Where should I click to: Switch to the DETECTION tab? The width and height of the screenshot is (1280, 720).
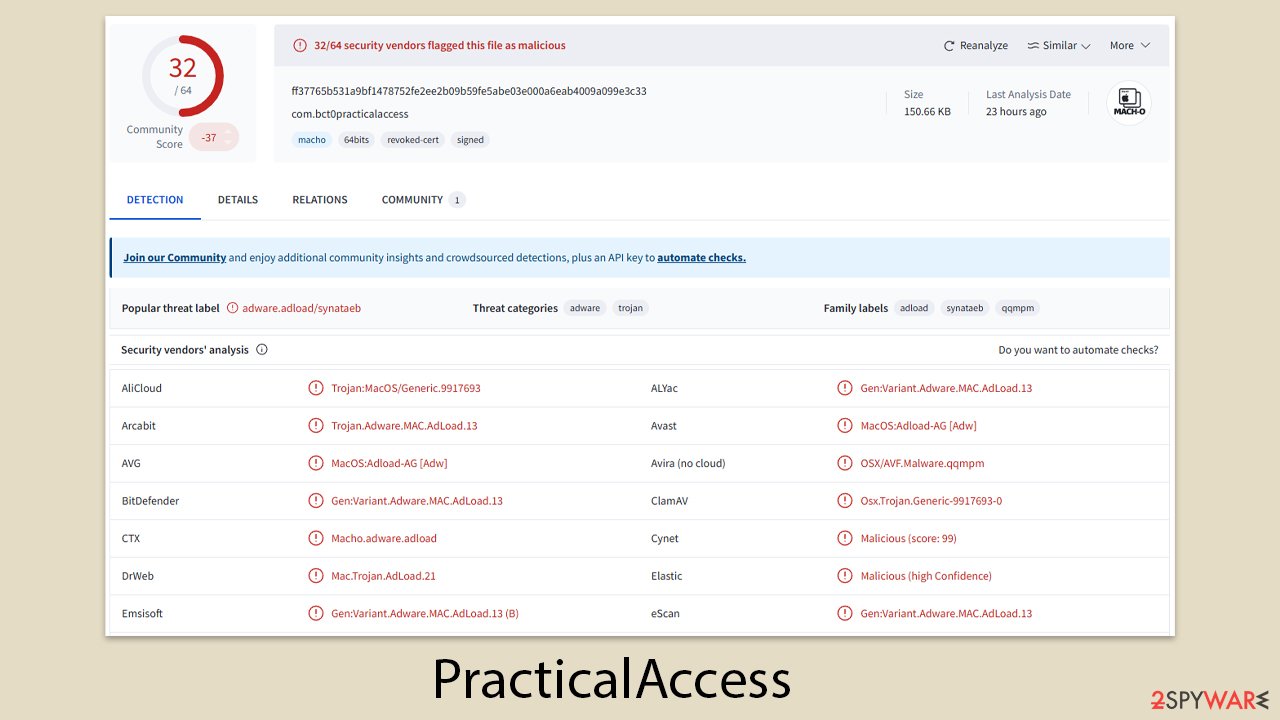click(x=155, y=200)
